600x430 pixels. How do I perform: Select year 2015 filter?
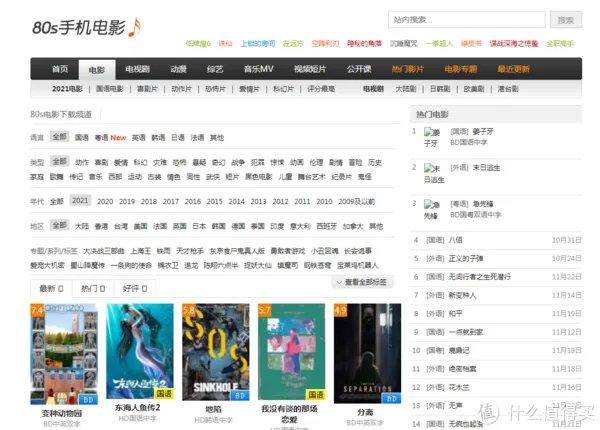[x=215, y=201]
